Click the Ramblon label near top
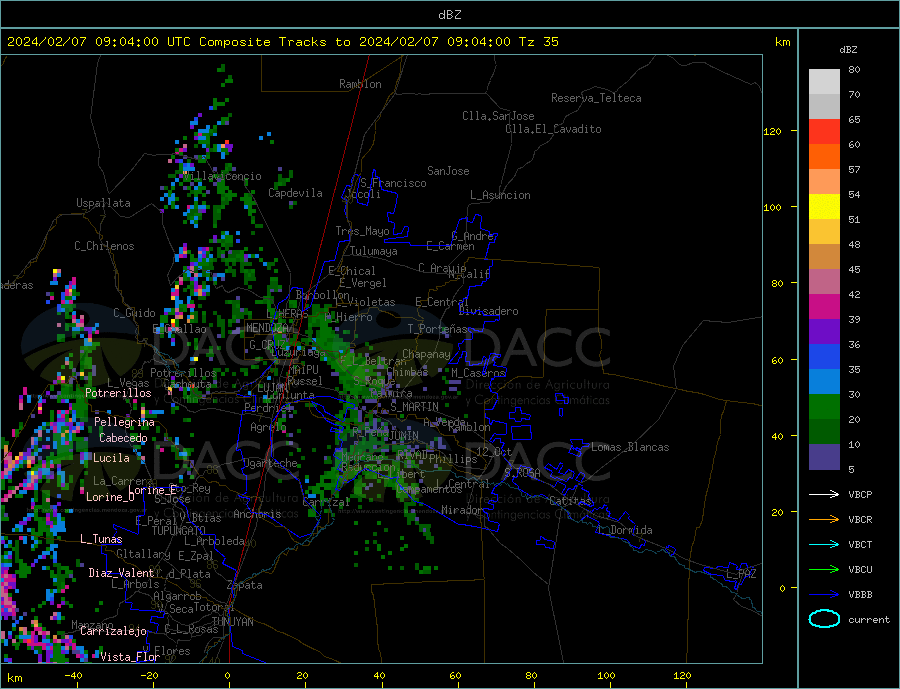This screenshot has height=689, width=900. [360, 84]
